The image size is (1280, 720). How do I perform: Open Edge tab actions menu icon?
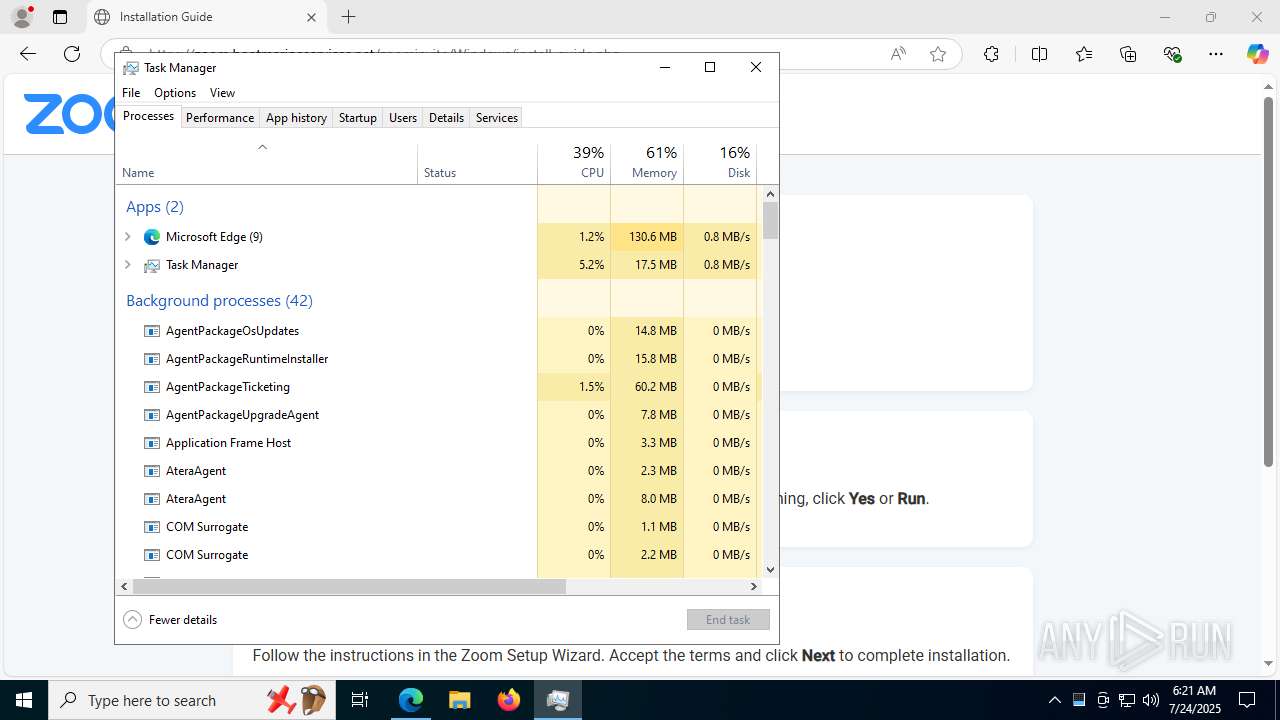pyautogui.click(x=60, y=17)
